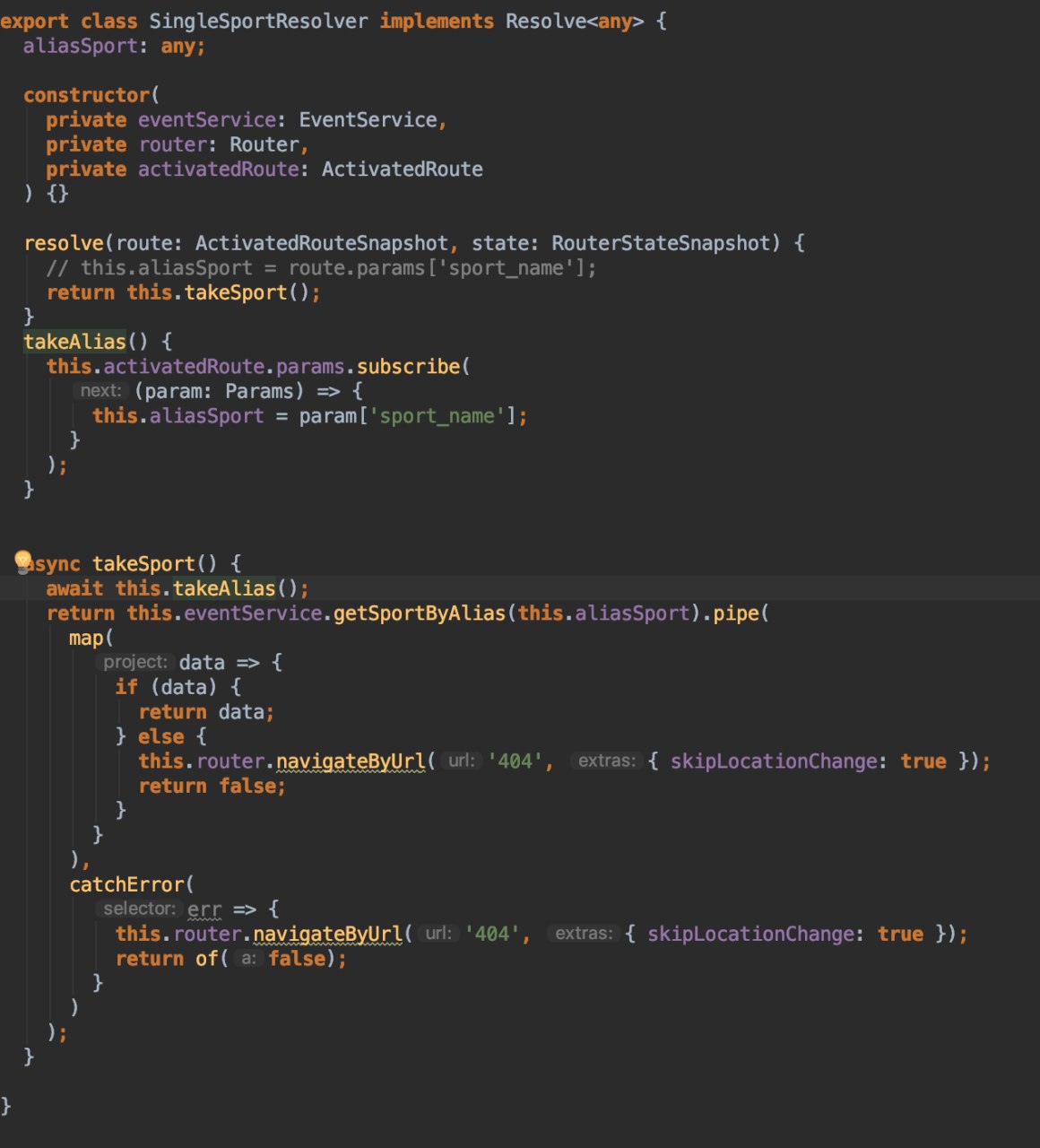Click navigateByUrl inside the catchError callback

point(327,934)
